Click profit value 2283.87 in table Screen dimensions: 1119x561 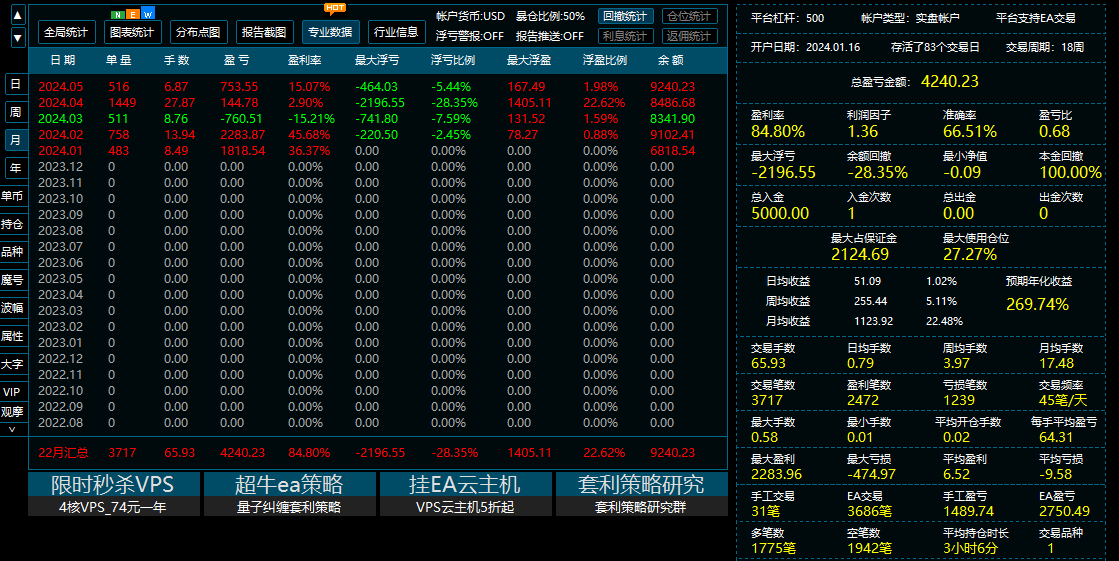coord(243,134)
